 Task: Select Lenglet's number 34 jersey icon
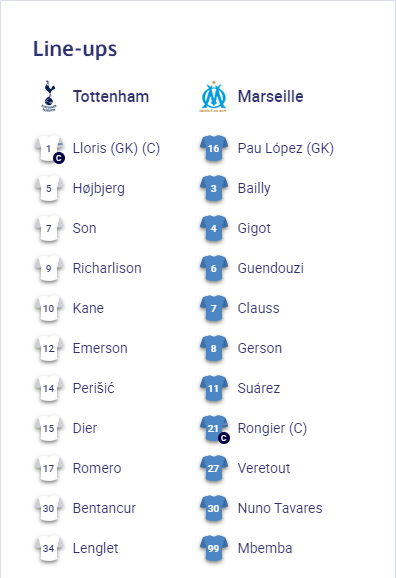(x=49, y=548)
